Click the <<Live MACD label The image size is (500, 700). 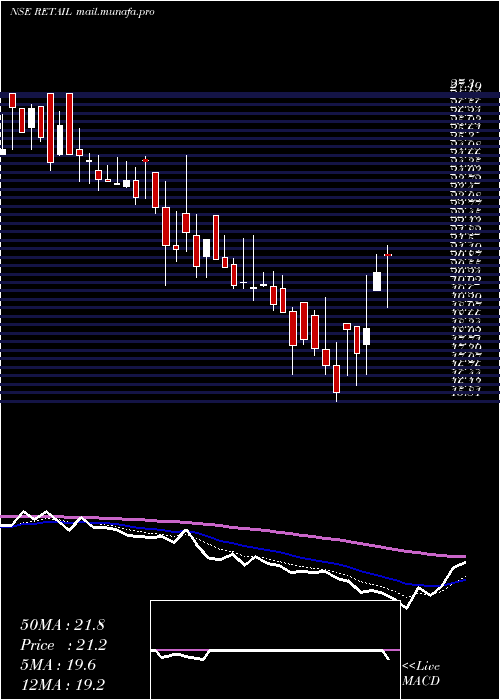click(x=421, y=674)
